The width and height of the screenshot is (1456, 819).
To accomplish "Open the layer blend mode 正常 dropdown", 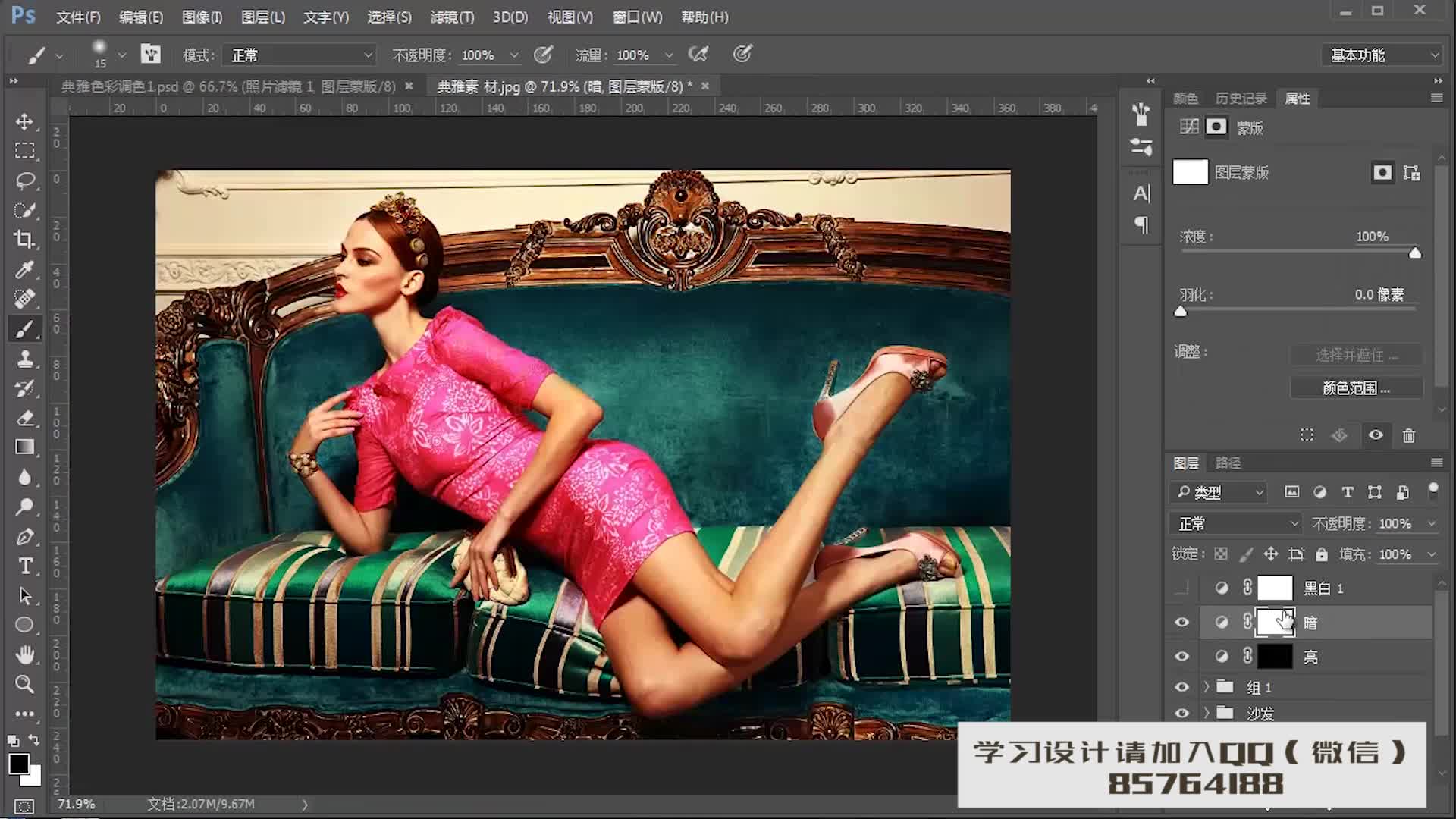I will coord(1235,523).
